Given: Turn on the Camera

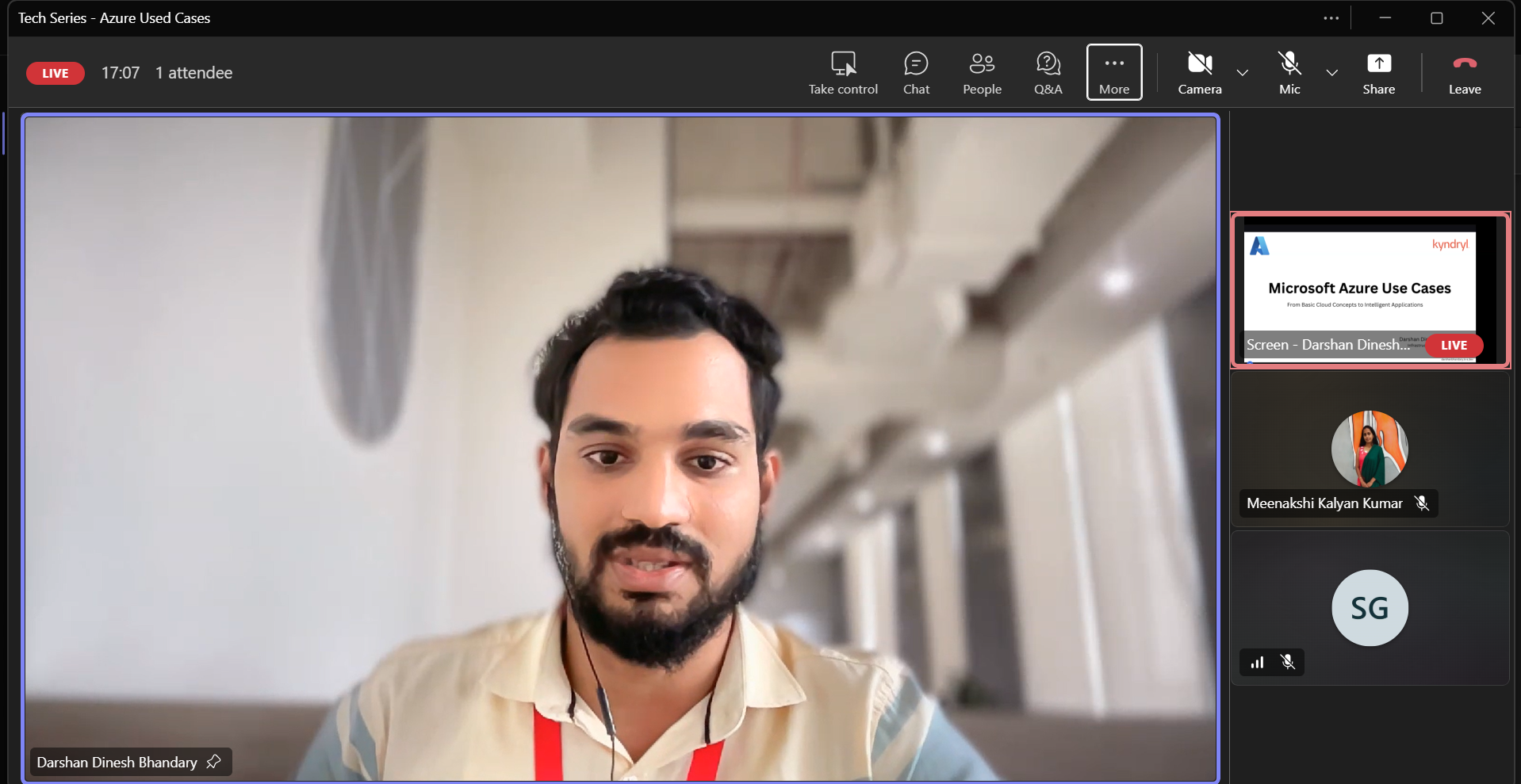Looking at the screenshot, I should coord(1200,73).
